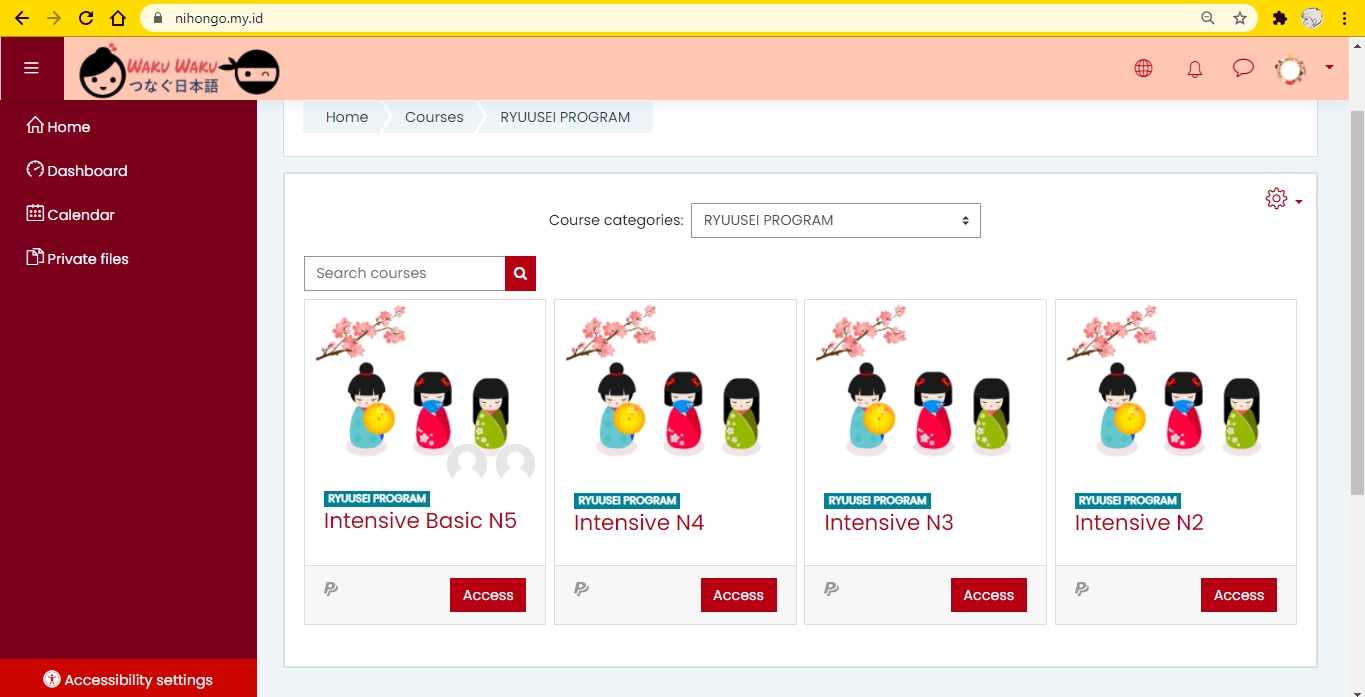The image size is (1365, 697).
Task: Bookmark this page with the star icon
Action: (x=1240, y=18)
